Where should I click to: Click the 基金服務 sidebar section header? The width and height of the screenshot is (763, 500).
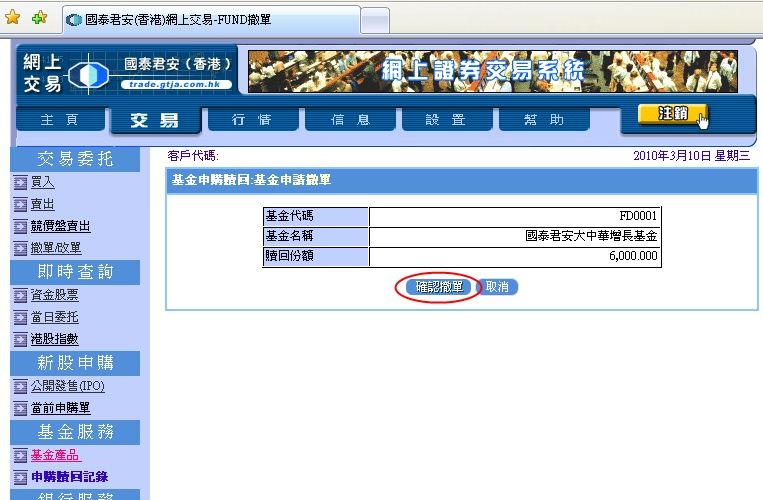75,432
